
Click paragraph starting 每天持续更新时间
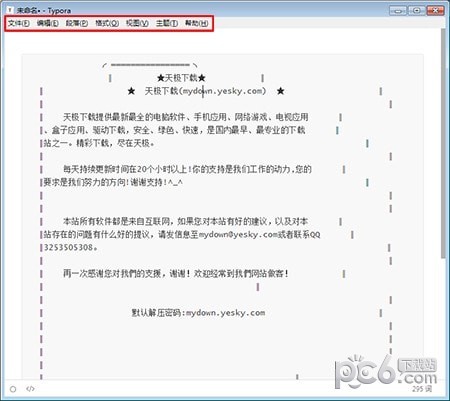tap(177, 176)
